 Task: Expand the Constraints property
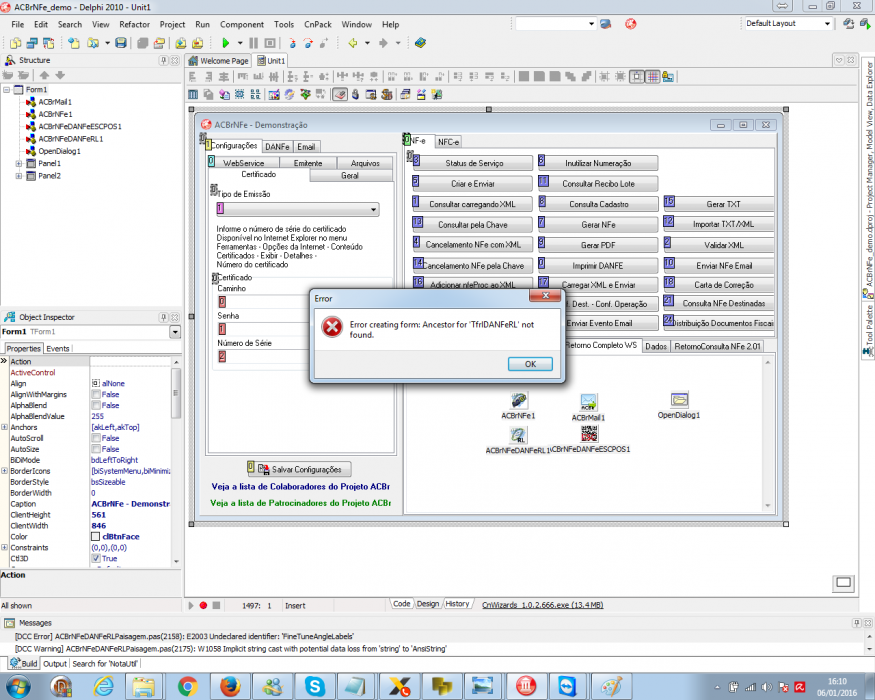coord(4,548)
